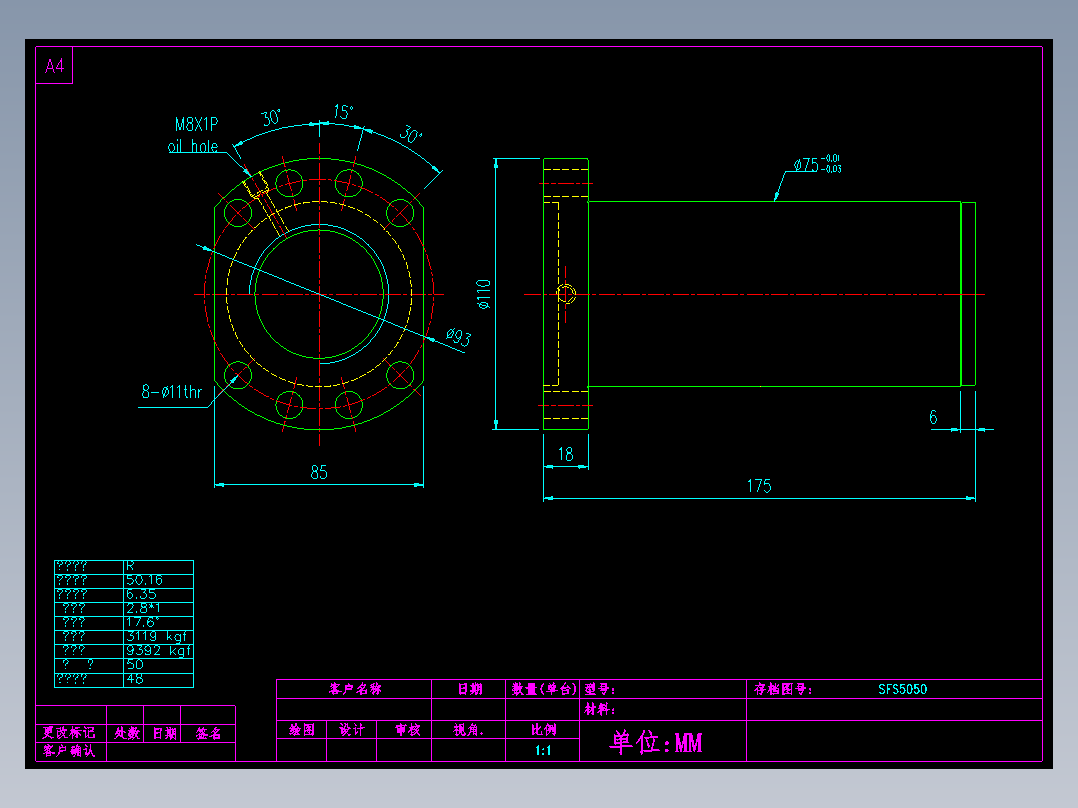Image resolution: width=1078 pixels, height=808 pixels.
Task: Click the 单位:MM units label
Action: pyautogui.click(x=656, y=742)
